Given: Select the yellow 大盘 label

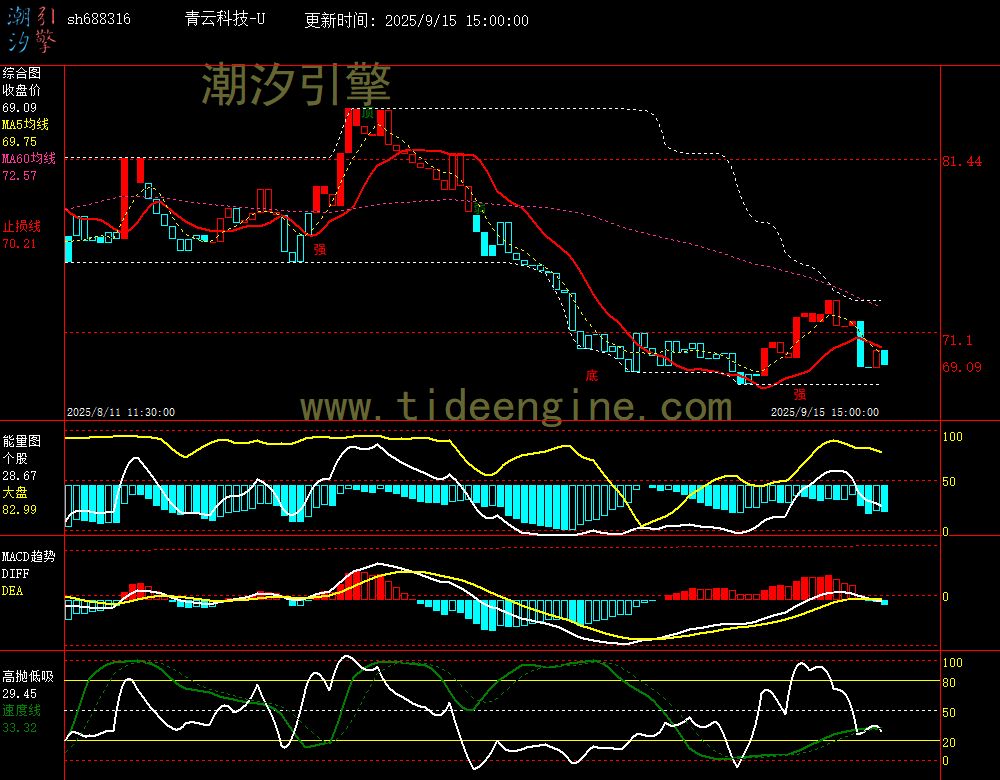Looking at the screenshot, I should (15, 492).
